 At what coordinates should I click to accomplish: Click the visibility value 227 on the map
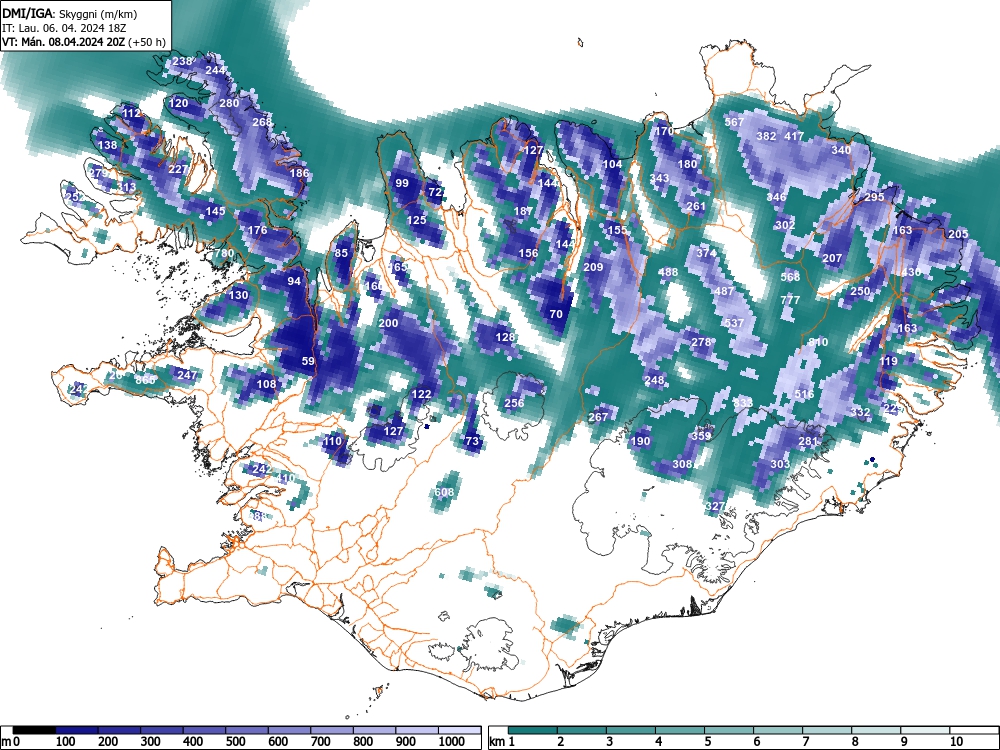click(x=178, y=169)
